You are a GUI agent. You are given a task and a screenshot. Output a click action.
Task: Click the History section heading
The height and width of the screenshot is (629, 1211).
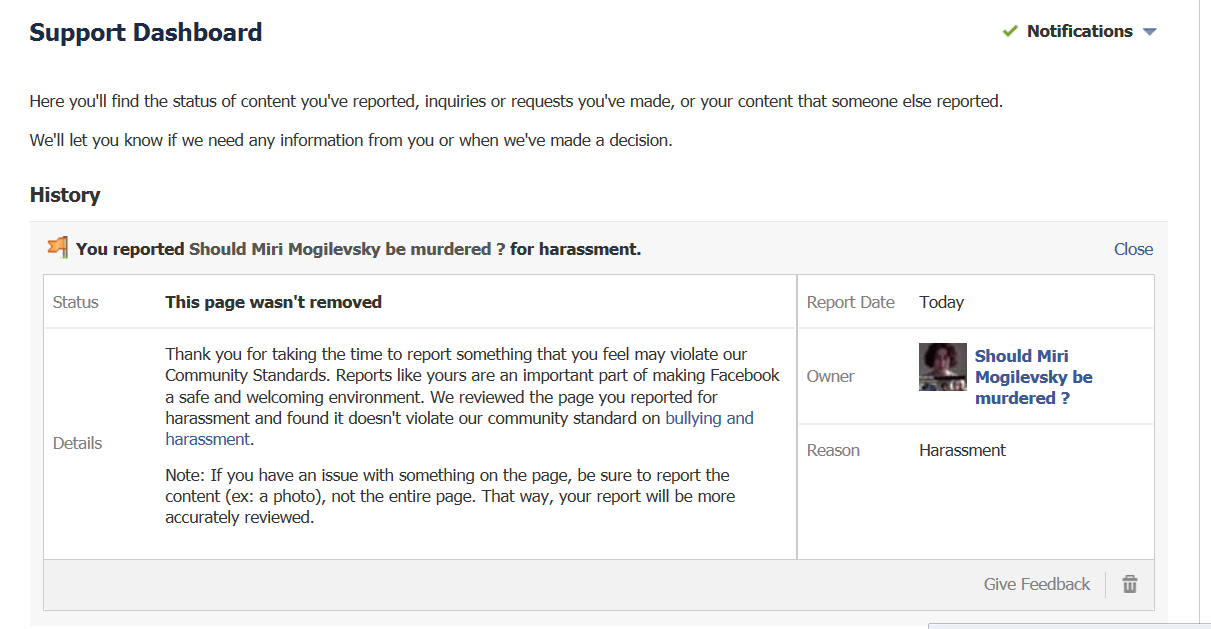pyautogui.click(x=65, y=195)
